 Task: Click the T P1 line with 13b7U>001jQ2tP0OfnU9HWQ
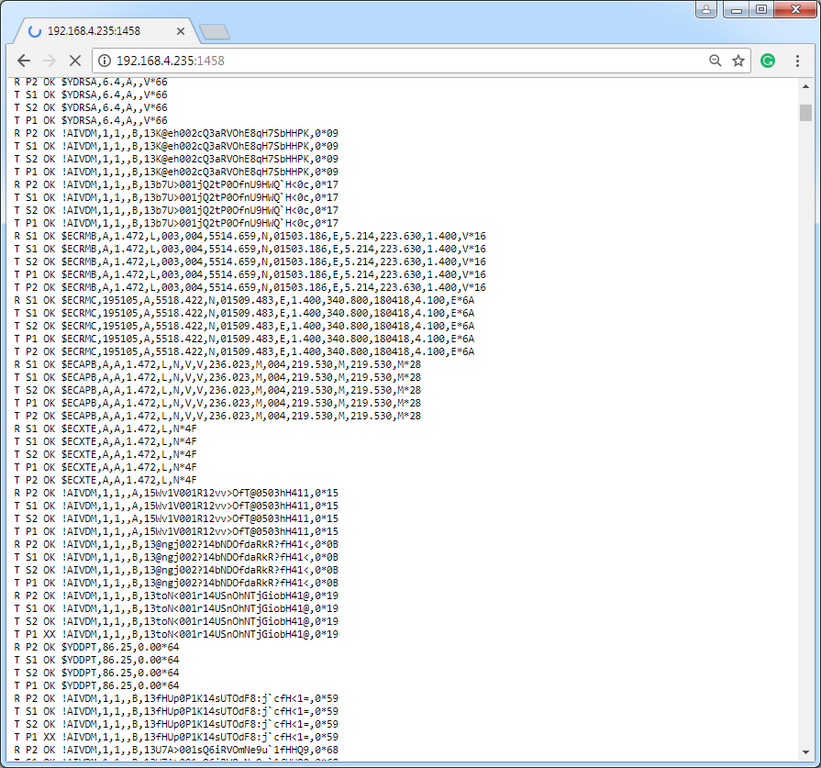(176, 223)
